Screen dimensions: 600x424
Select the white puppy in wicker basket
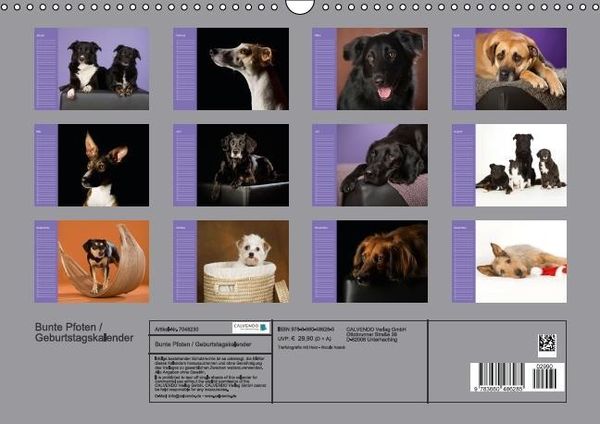[x=243, y=262]
